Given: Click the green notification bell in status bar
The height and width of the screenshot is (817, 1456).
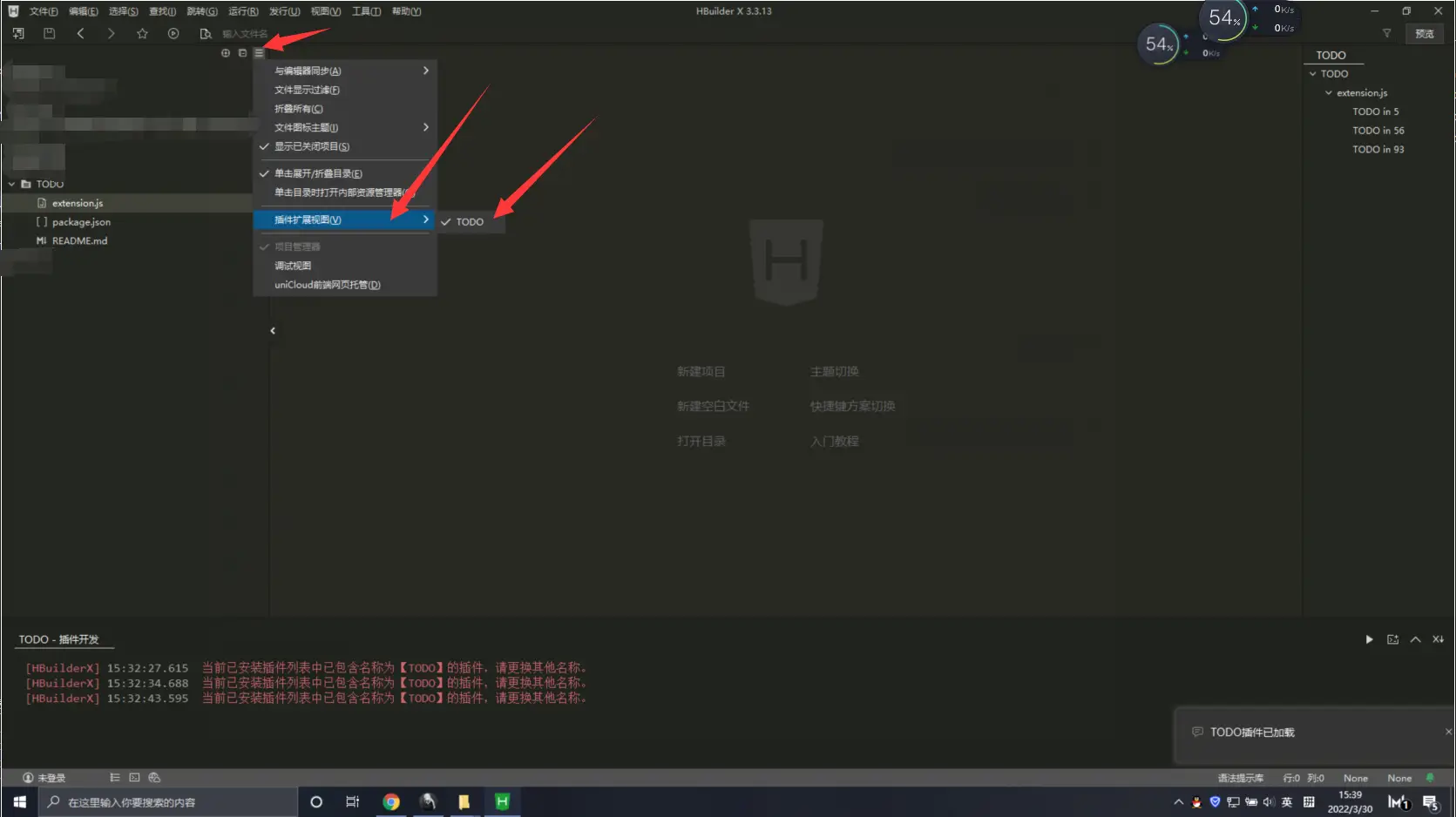Looking at the screenshot, I should click(1430, 778).
